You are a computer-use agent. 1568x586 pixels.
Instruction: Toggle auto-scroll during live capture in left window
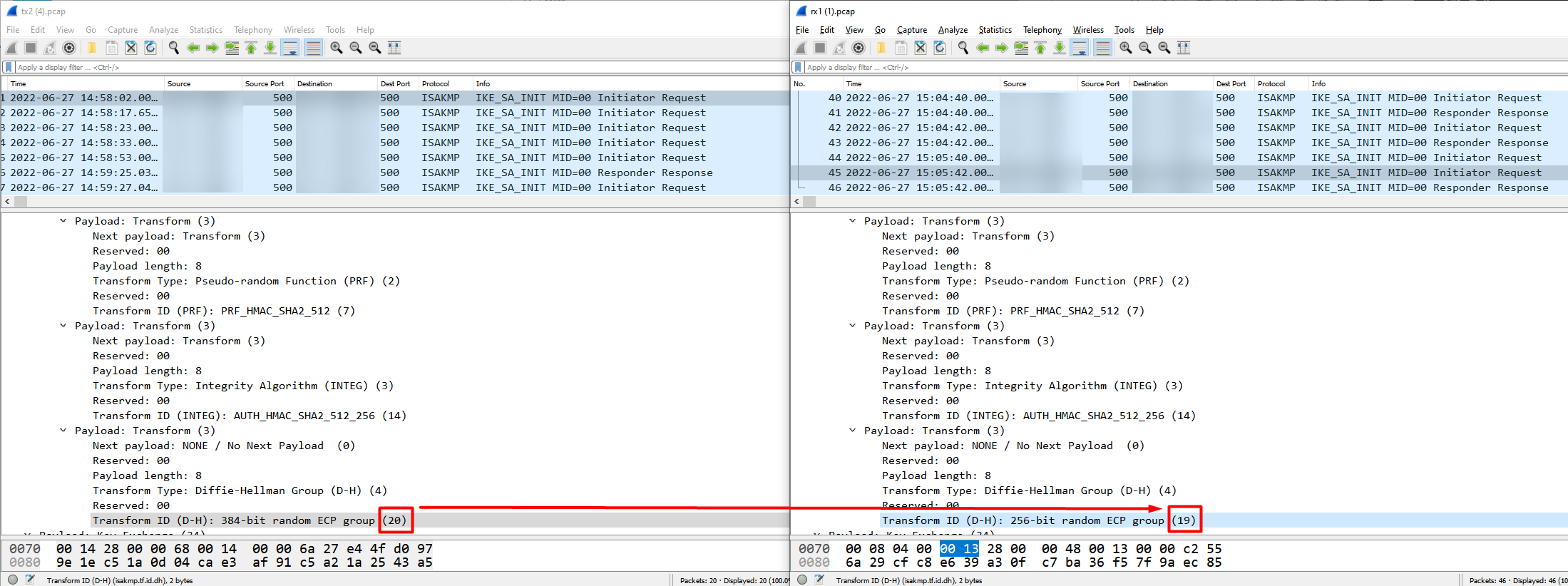point(290,48)
